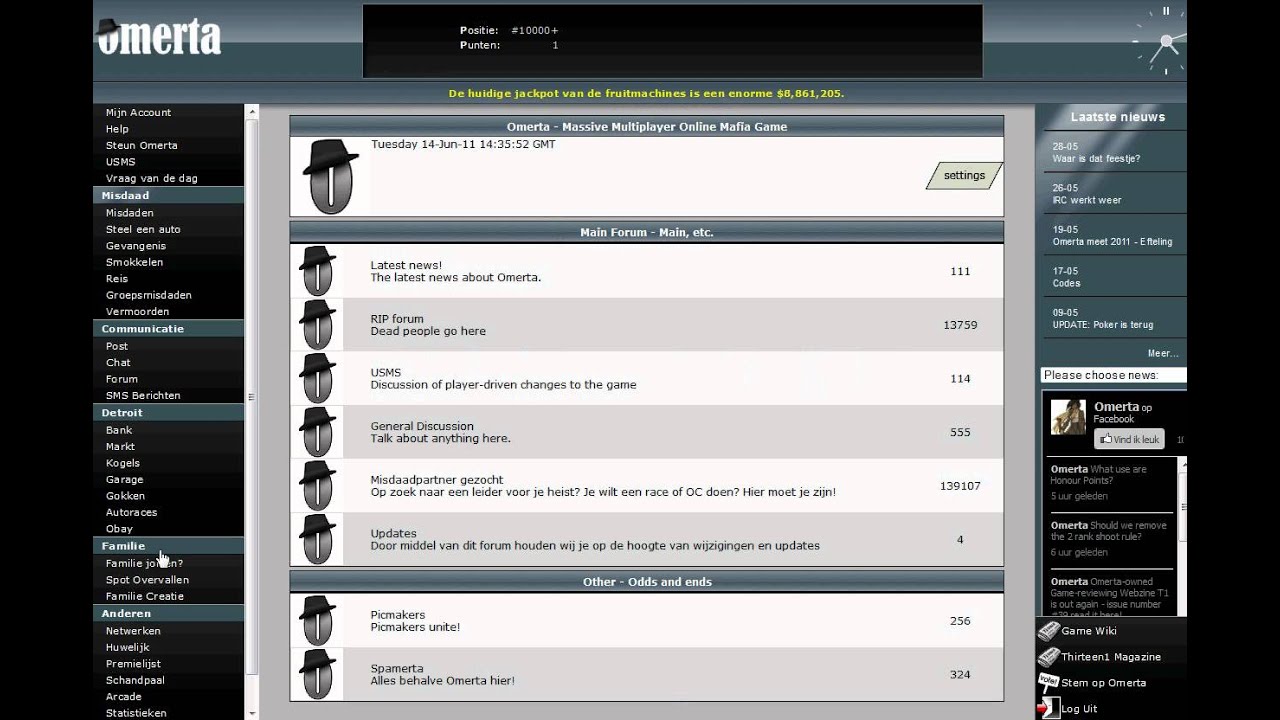This screenshot has height=720, width=1280.
Task: Read news item 'IRC werkt weer'
Action: pos(1087,200)
